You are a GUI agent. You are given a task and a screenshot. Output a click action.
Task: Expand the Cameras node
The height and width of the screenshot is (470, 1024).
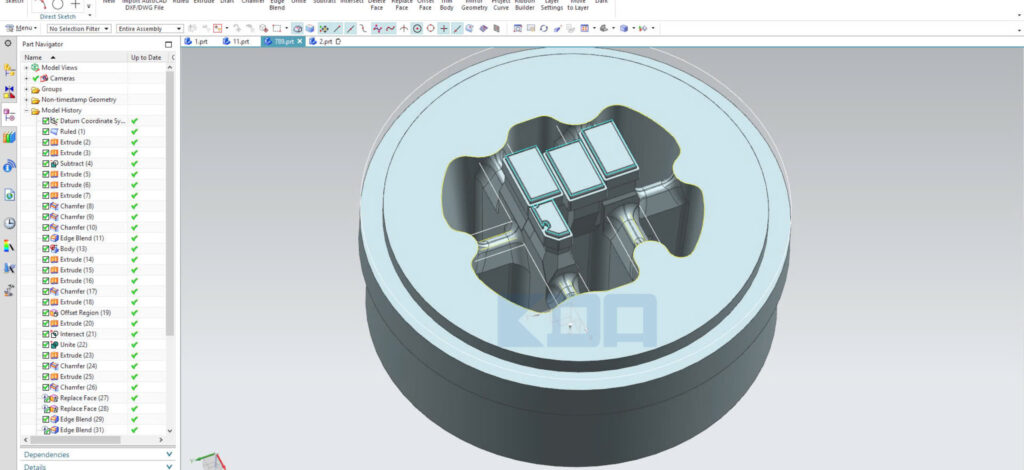(x=27, y=78)
